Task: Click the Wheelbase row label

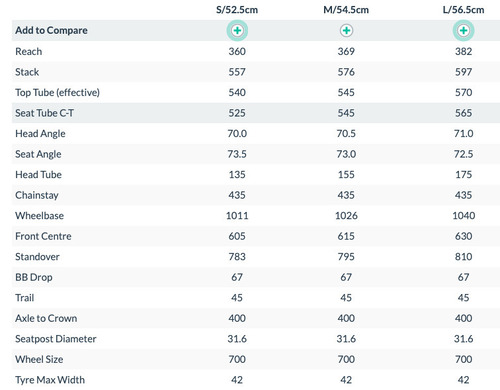Action: [39, 216]
